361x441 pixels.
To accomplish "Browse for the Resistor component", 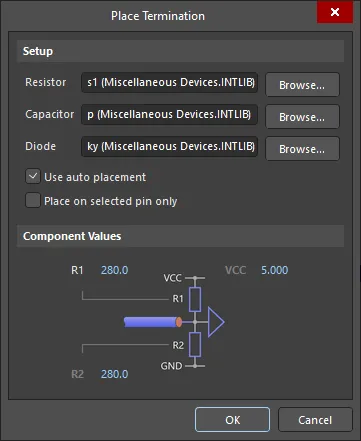I will (x=302, y=85).
